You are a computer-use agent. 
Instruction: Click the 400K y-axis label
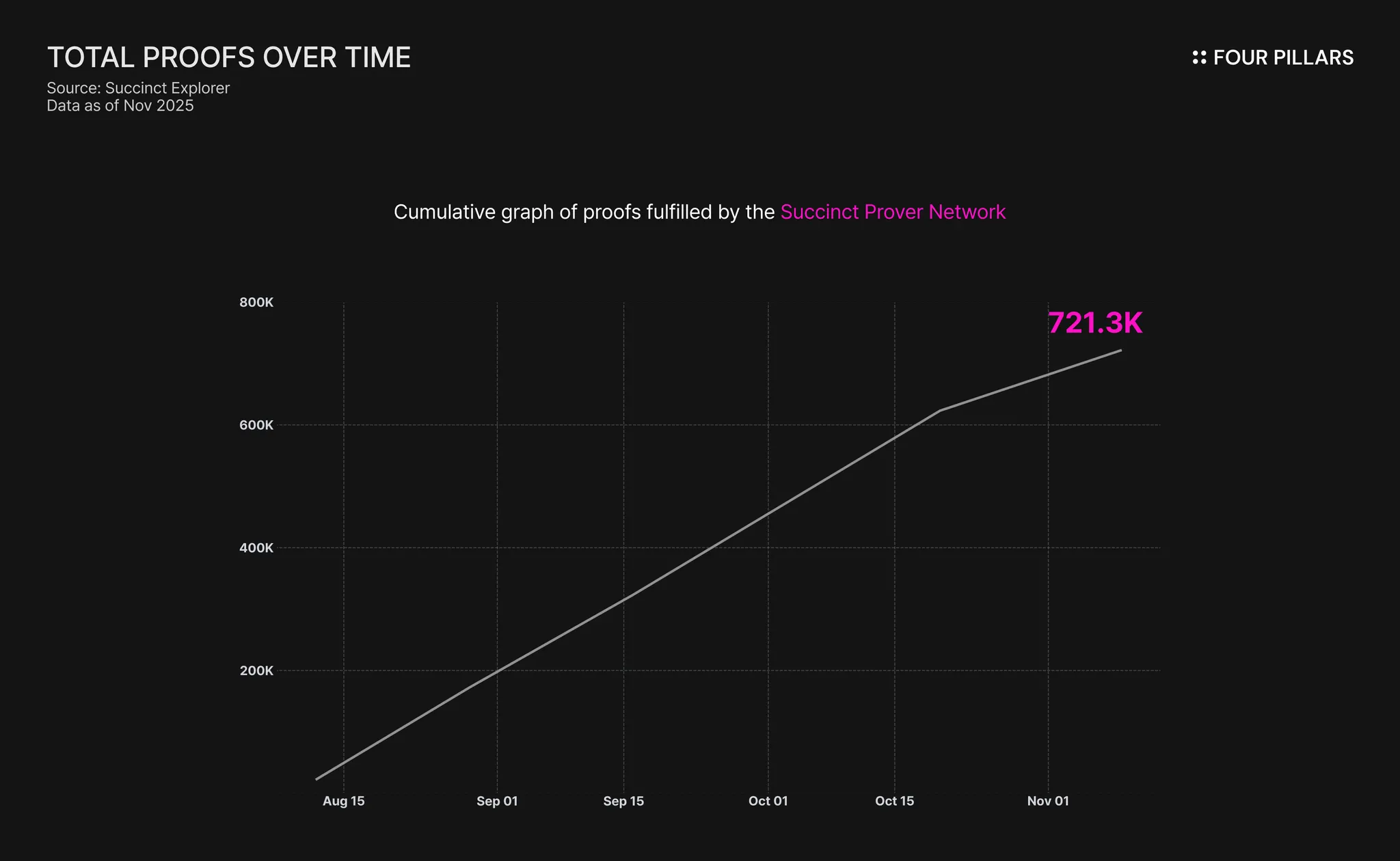(256, 548)
